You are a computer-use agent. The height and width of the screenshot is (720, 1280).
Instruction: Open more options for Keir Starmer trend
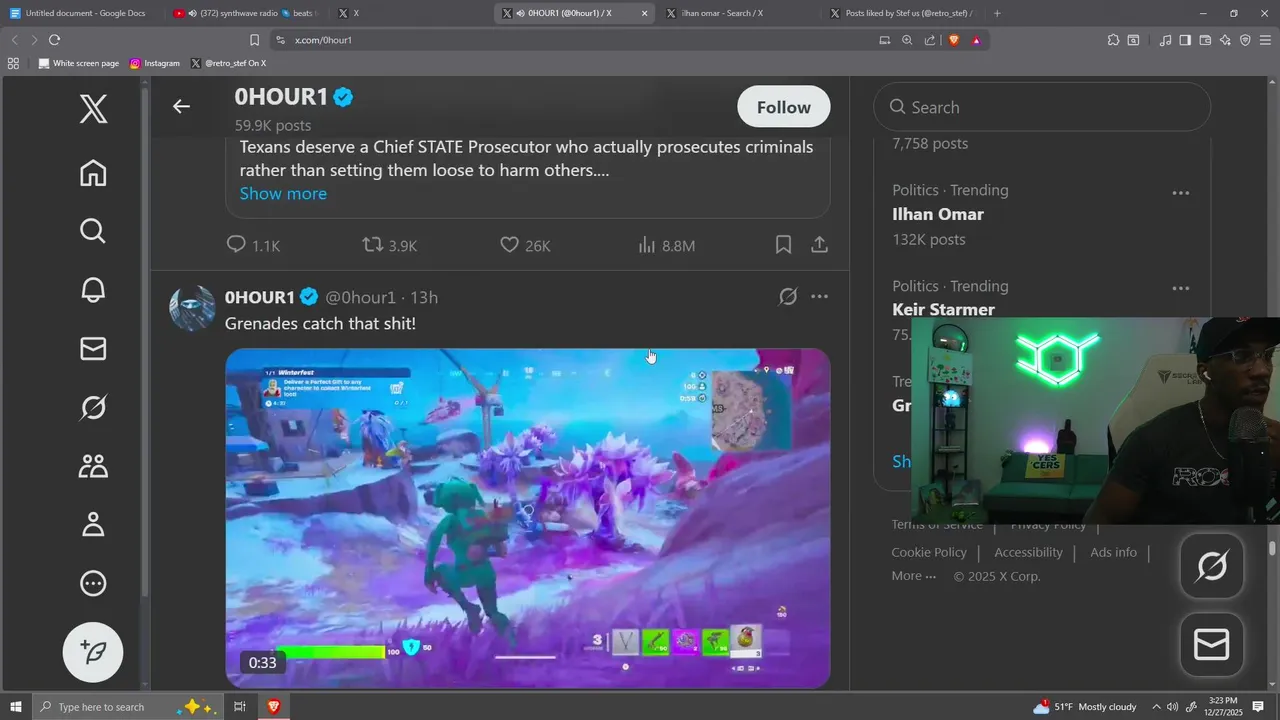[x=1181, y=289]
